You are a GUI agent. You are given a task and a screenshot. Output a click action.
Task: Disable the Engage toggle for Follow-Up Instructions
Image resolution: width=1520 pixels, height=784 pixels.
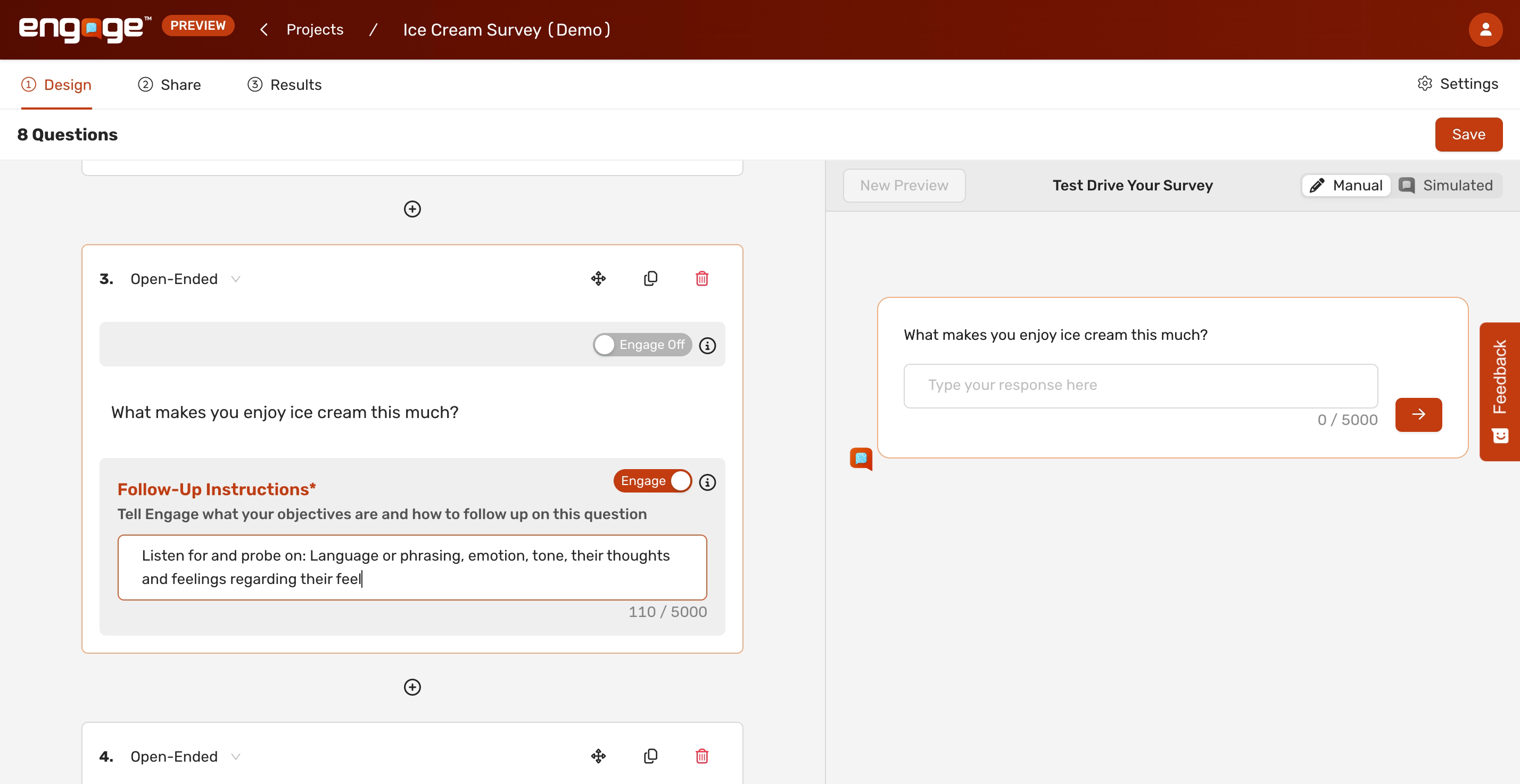[652, 480]
